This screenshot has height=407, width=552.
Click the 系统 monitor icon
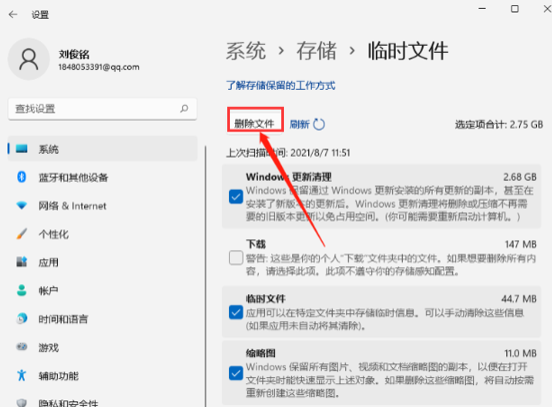click(x=21, y=149)
